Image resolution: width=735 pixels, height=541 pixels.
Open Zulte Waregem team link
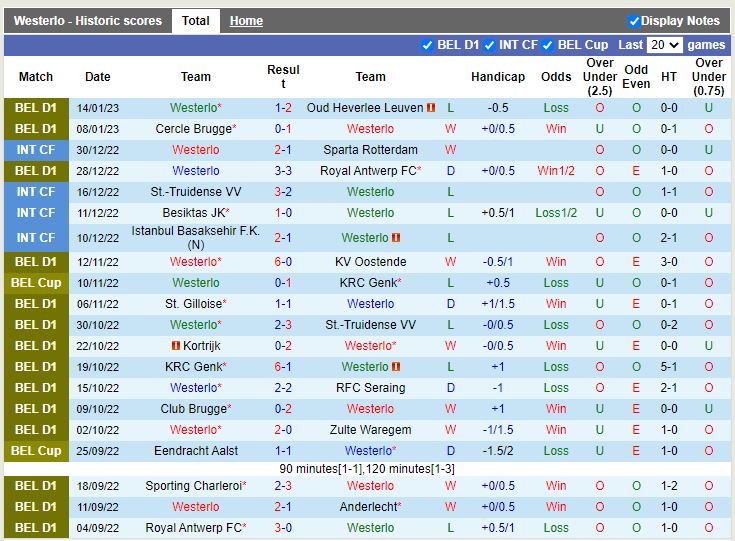[x=370, y=430]
